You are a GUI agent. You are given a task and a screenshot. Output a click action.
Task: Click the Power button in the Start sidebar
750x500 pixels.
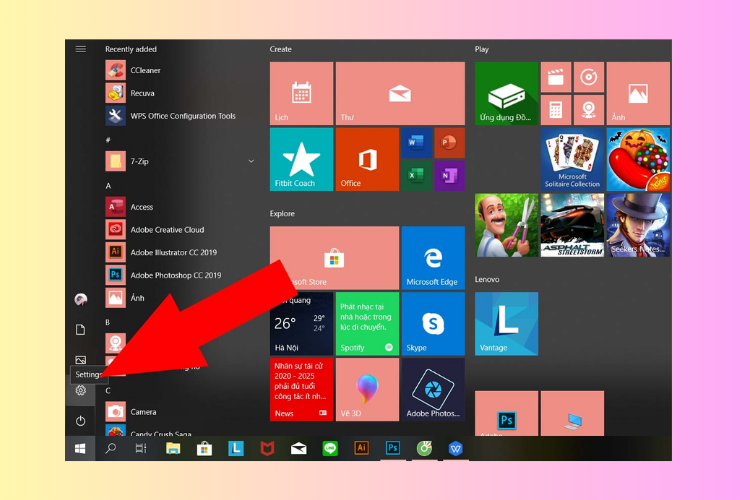[80, 421]
